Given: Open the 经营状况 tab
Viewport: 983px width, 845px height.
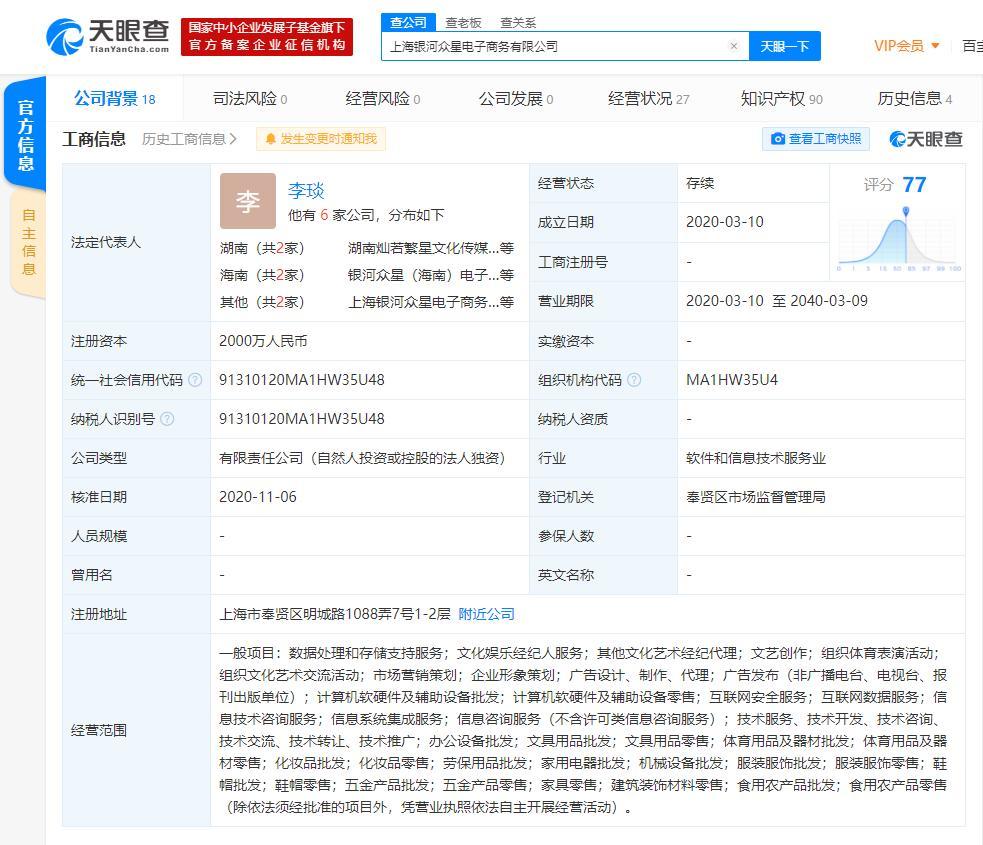Looking at the screenshot, I should pos(648,98).
